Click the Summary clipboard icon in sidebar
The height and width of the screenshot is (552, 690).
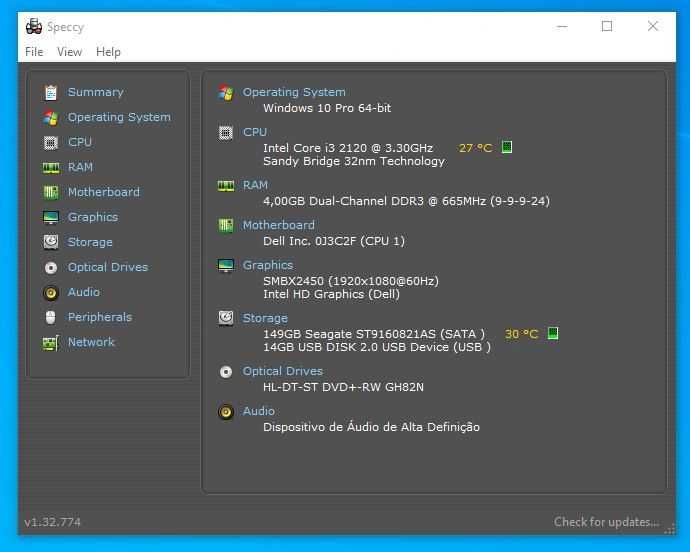[51, 92]
